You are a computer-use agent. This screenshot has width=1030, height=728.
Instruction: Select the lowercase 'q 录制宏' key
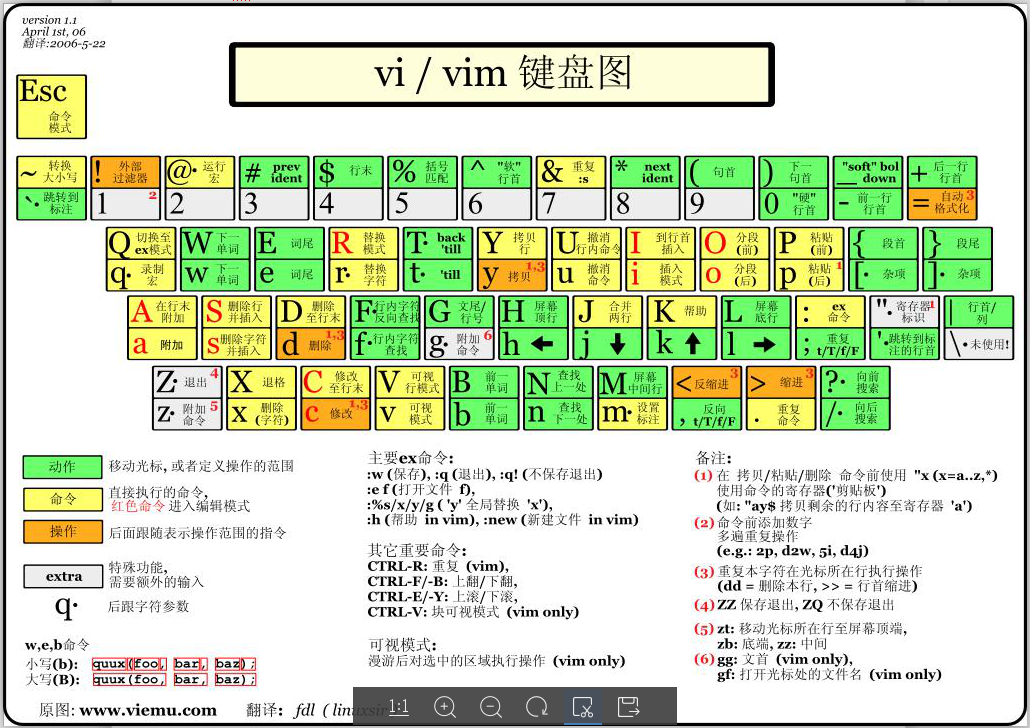tap(141, 275)
